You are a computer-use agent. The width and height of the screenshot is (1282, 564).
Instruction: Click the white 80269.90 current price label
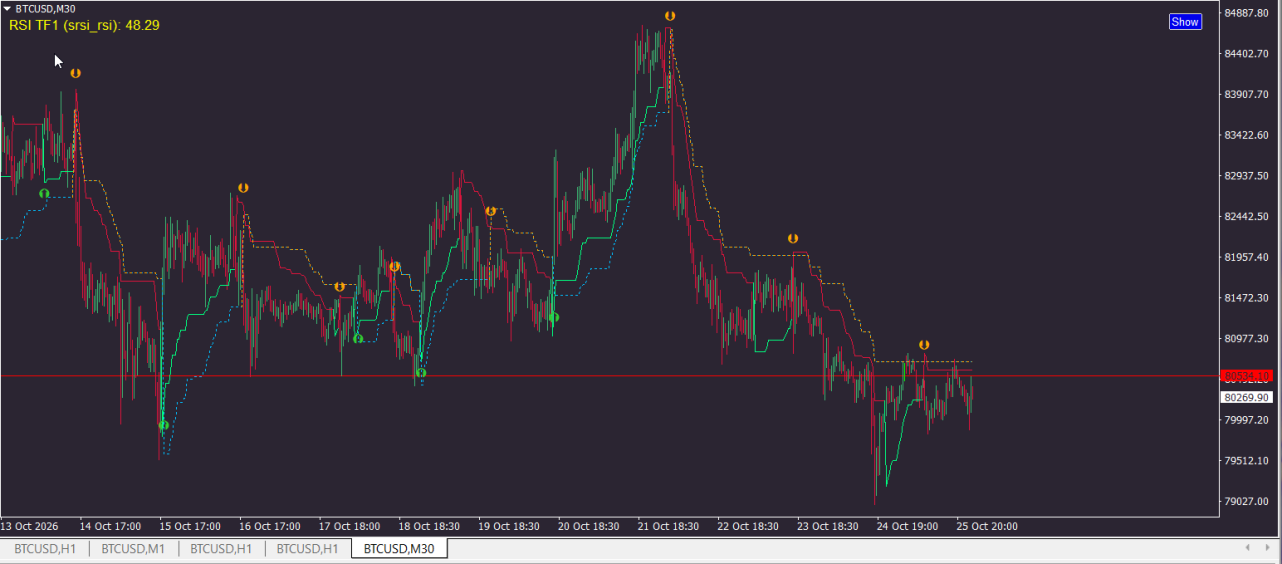coord(1247,397)
